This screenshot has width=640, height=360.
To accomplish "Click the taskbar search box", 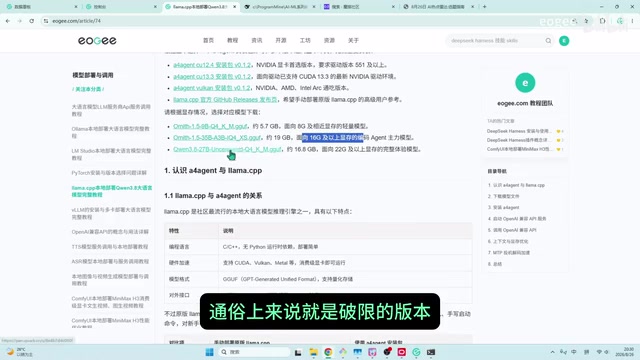I will click(x=253, y=352).
